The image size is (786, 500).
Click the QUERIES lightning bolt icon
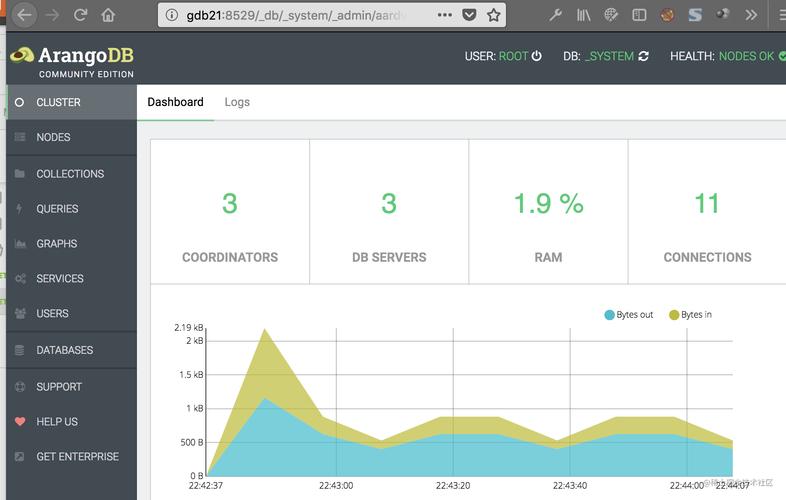pos(20,208)
